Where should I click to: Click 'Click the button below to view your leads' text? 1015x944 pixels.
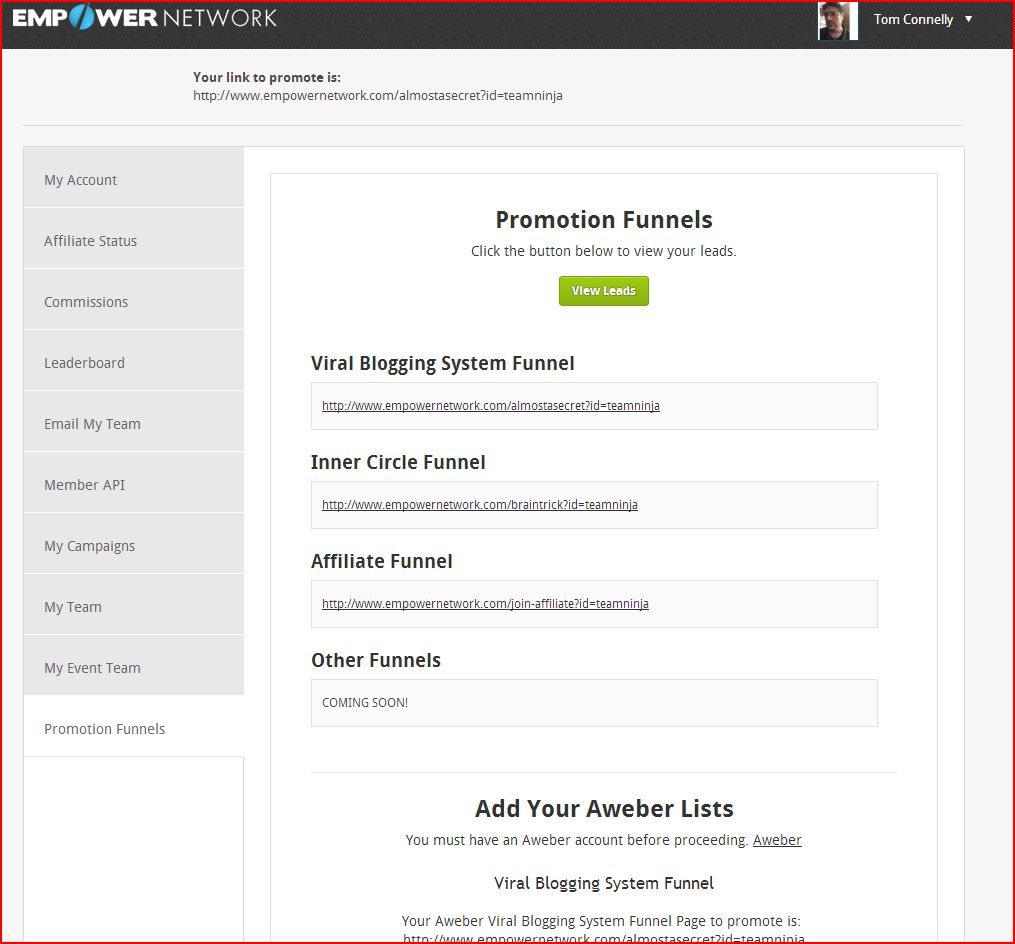pos(603,251)
